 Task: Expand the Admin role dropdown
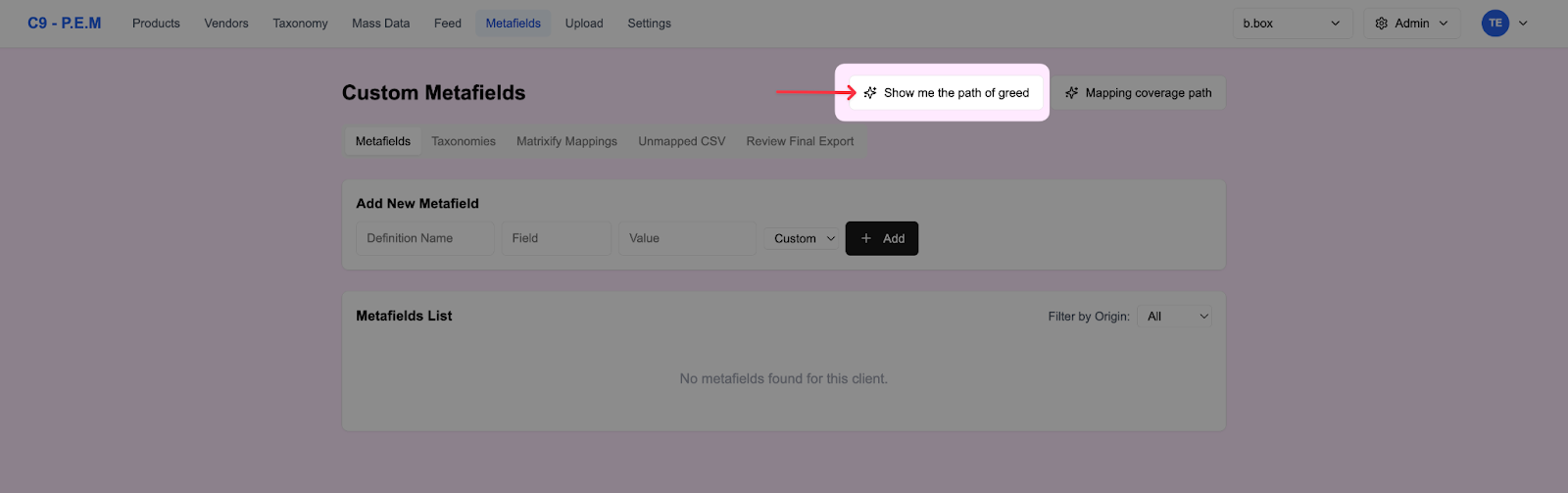click(x=1412, y=24)
